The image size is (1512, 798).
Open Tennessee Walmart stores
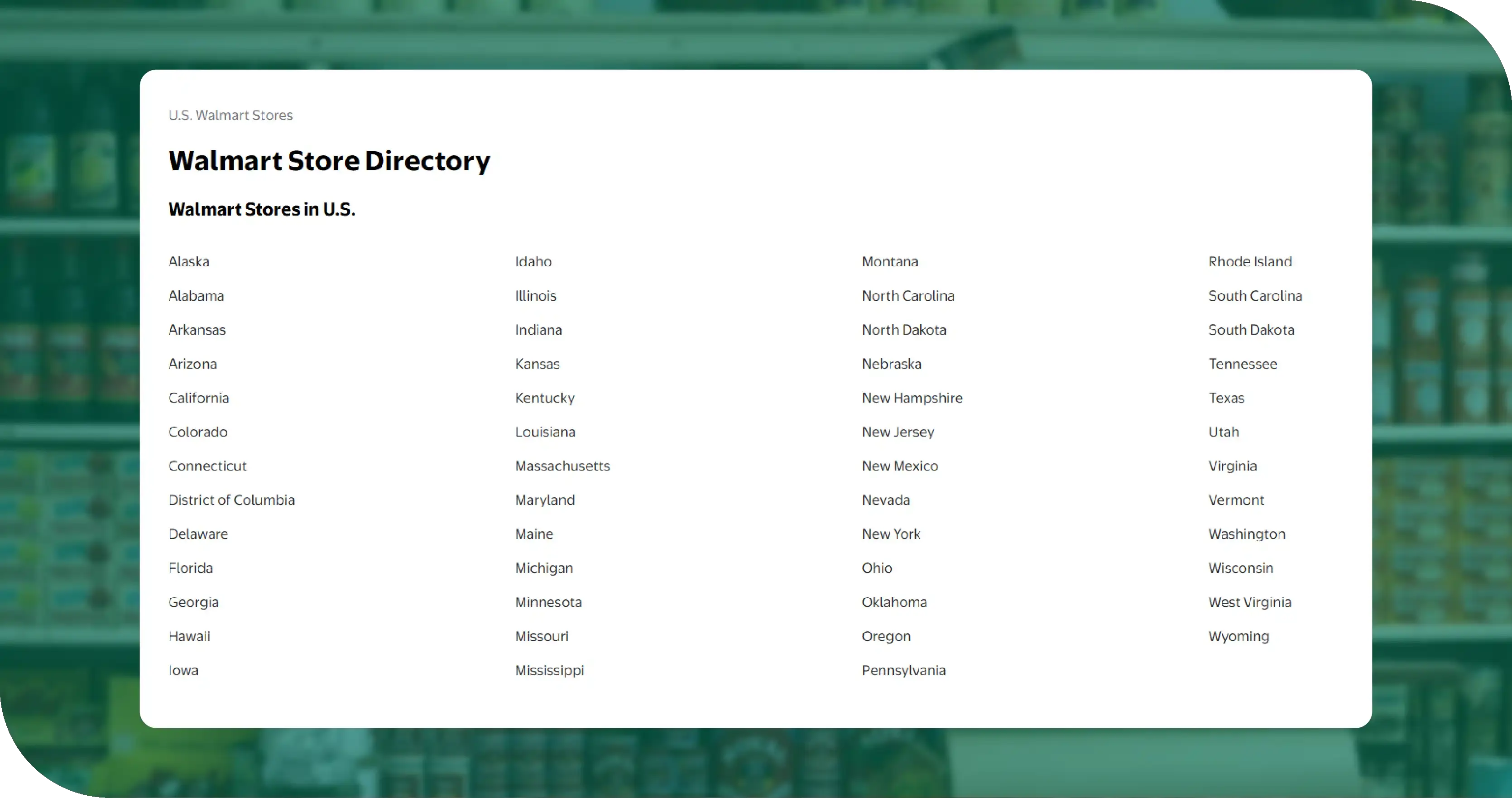tap(1243, 364)
